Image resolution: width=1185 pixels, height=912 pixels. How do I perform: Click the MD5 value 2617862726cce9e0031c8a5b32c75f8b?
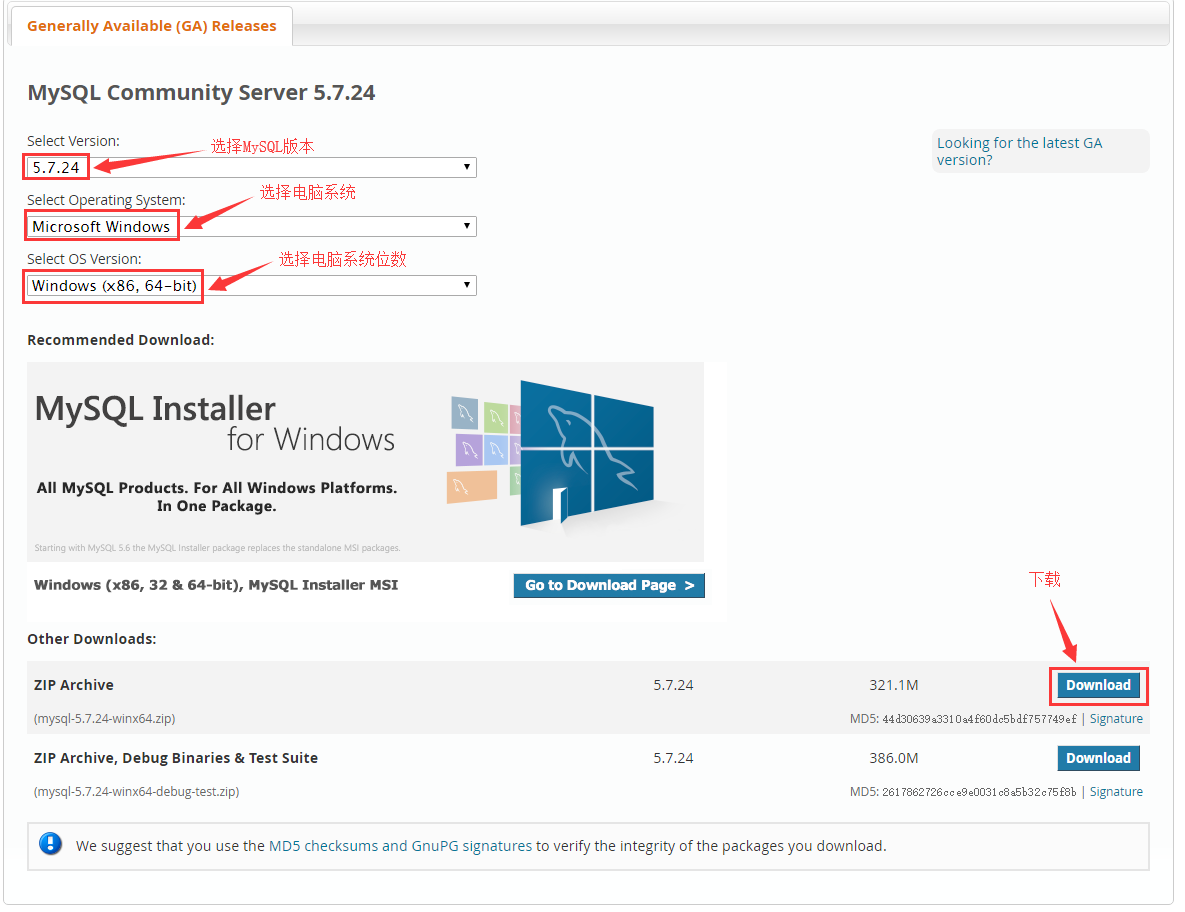click(979, 792)
